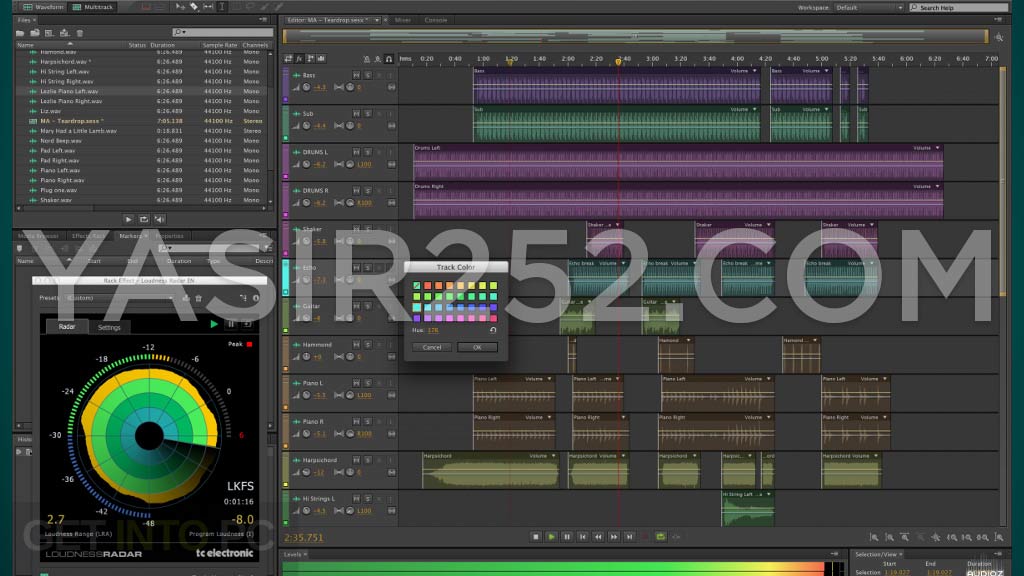Mute the Sub track
Viewport: 1024px width, 576px height.
(356, 114)
